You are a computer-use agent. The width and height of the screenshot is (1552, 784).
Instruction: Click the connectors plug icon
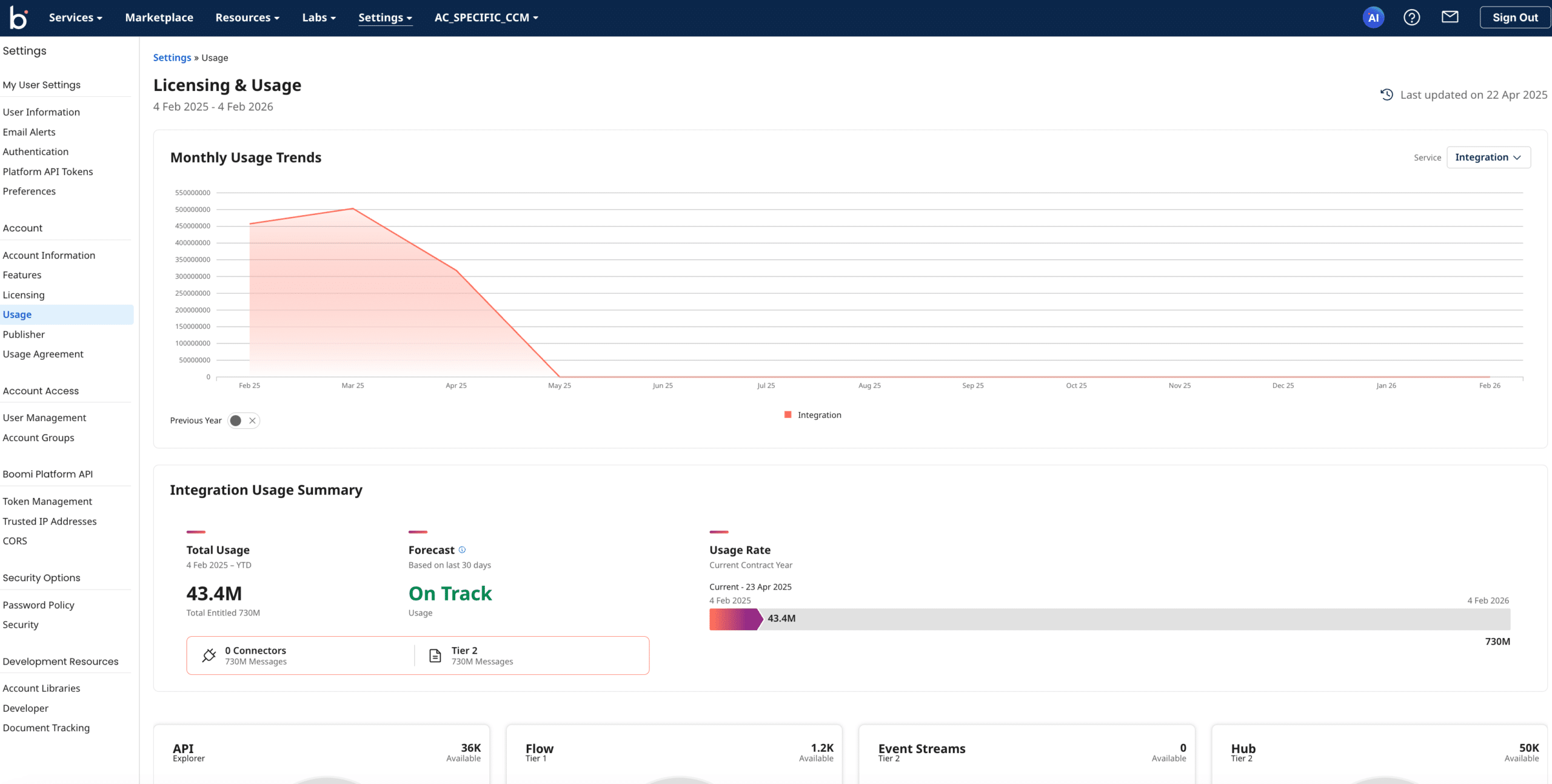pos(209,655)
